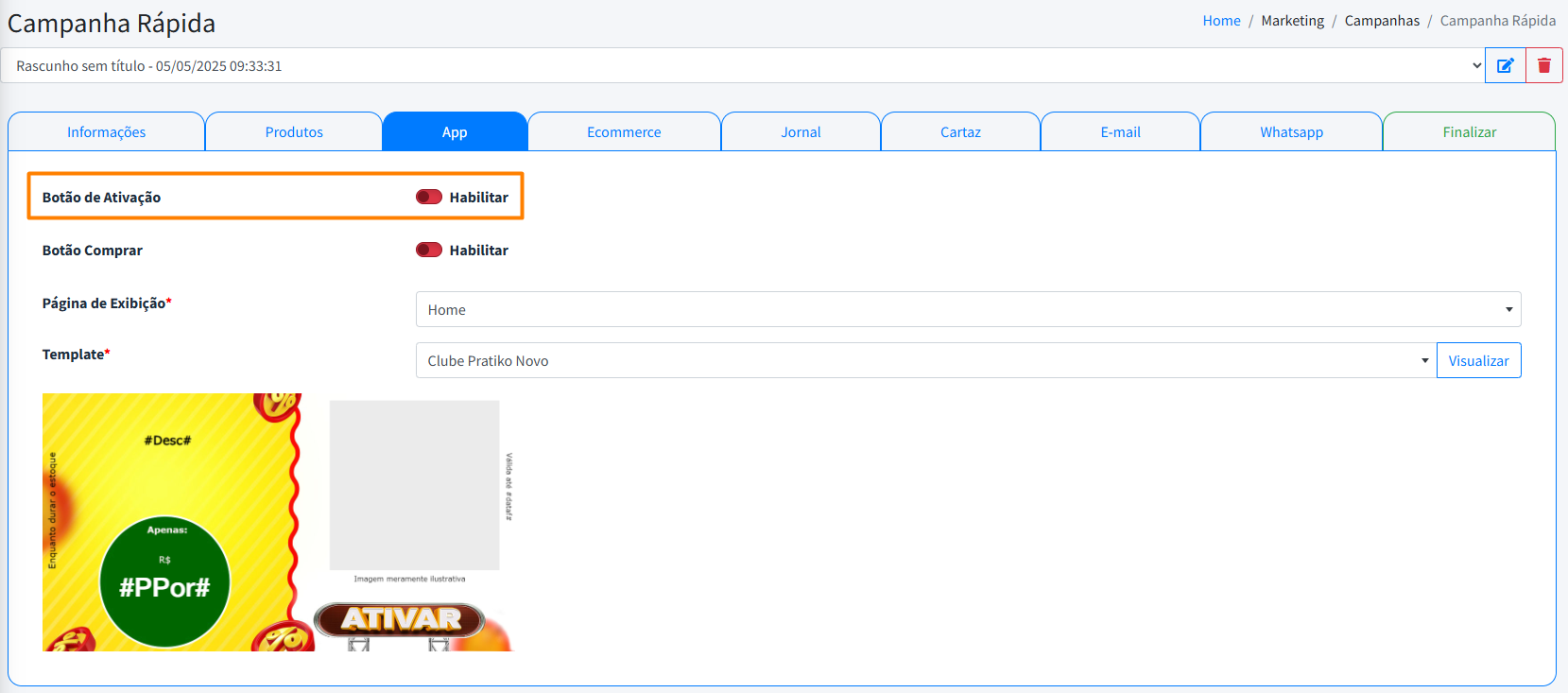Open the Whatsapp tab
Image resolution: width=1568 pixels, height=693 pixels.
(1291, 132)
